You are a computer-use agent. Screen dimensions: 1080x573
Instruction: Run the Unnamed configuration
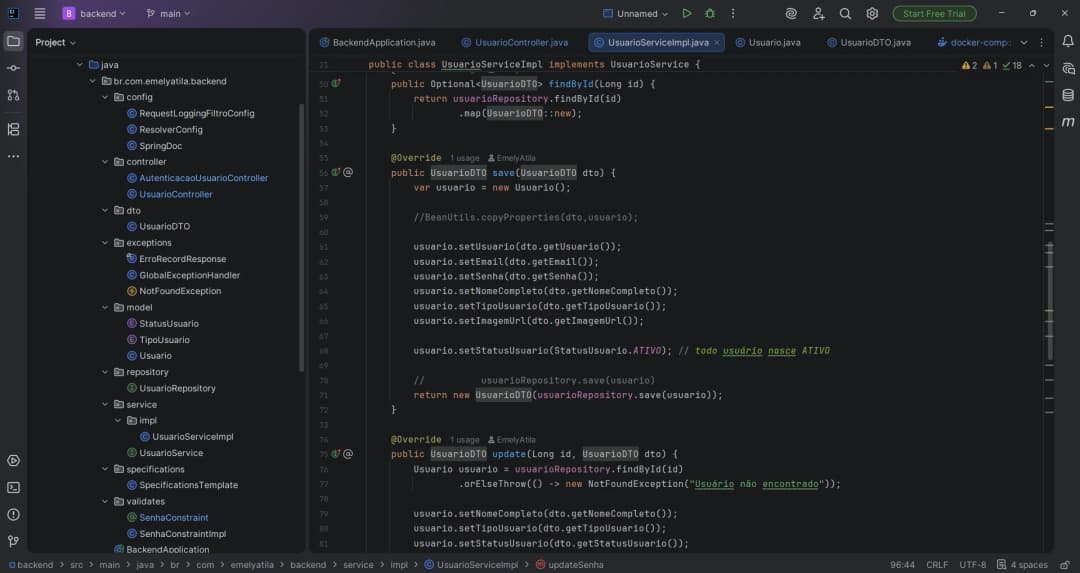pos(687,13)
